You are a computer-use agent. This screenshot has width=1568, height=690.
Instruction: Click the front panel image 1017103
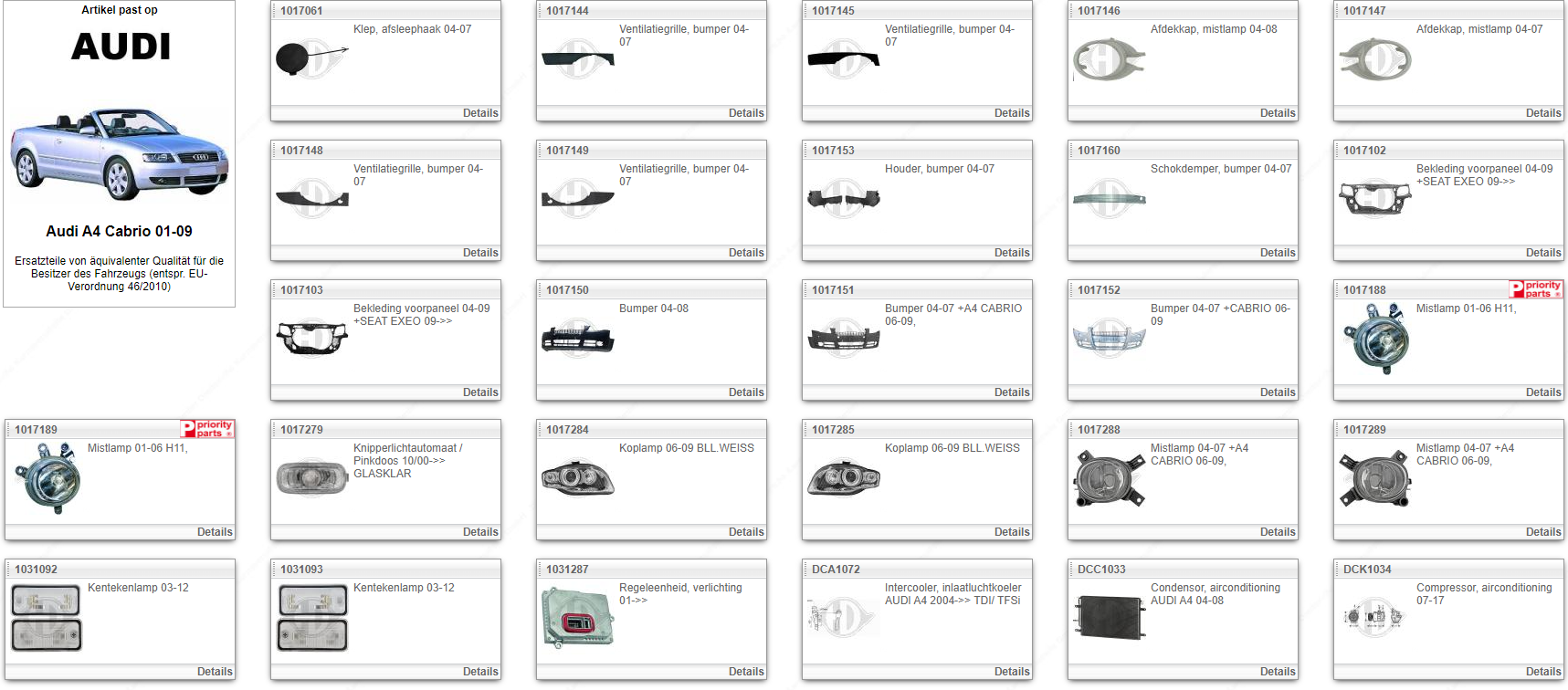point(311,338)
